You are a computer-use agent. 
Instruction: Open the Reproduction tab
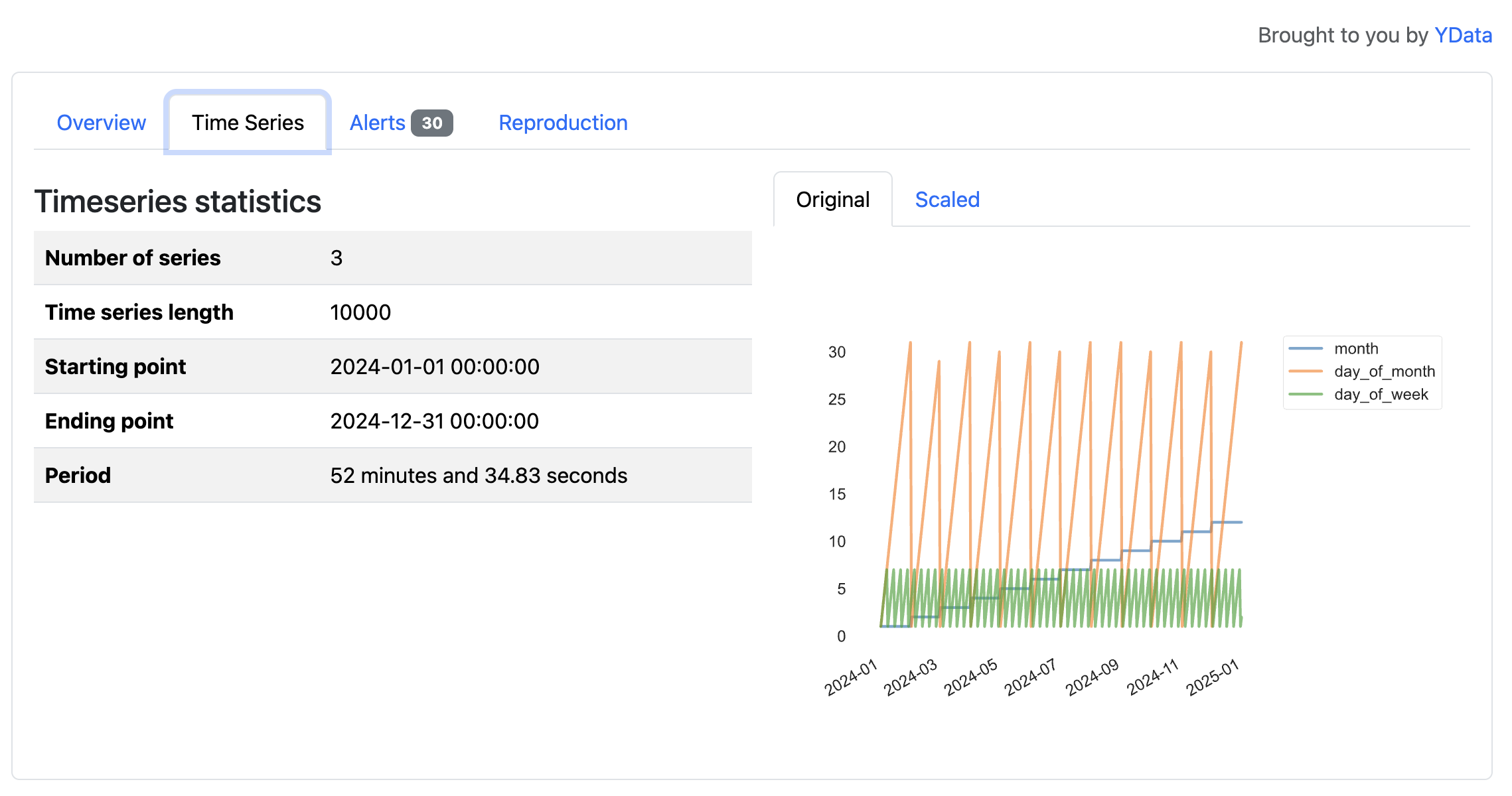(563, 123)
